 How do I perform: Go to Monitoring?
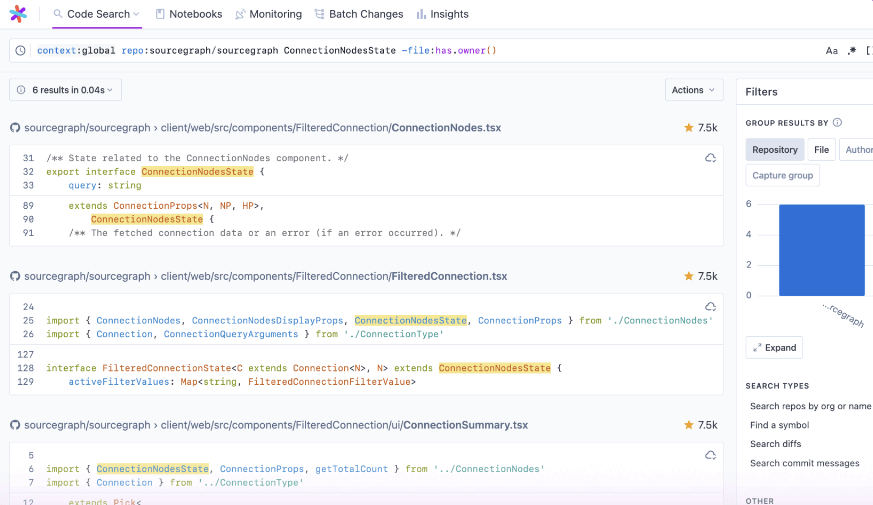tap(268, 14)
